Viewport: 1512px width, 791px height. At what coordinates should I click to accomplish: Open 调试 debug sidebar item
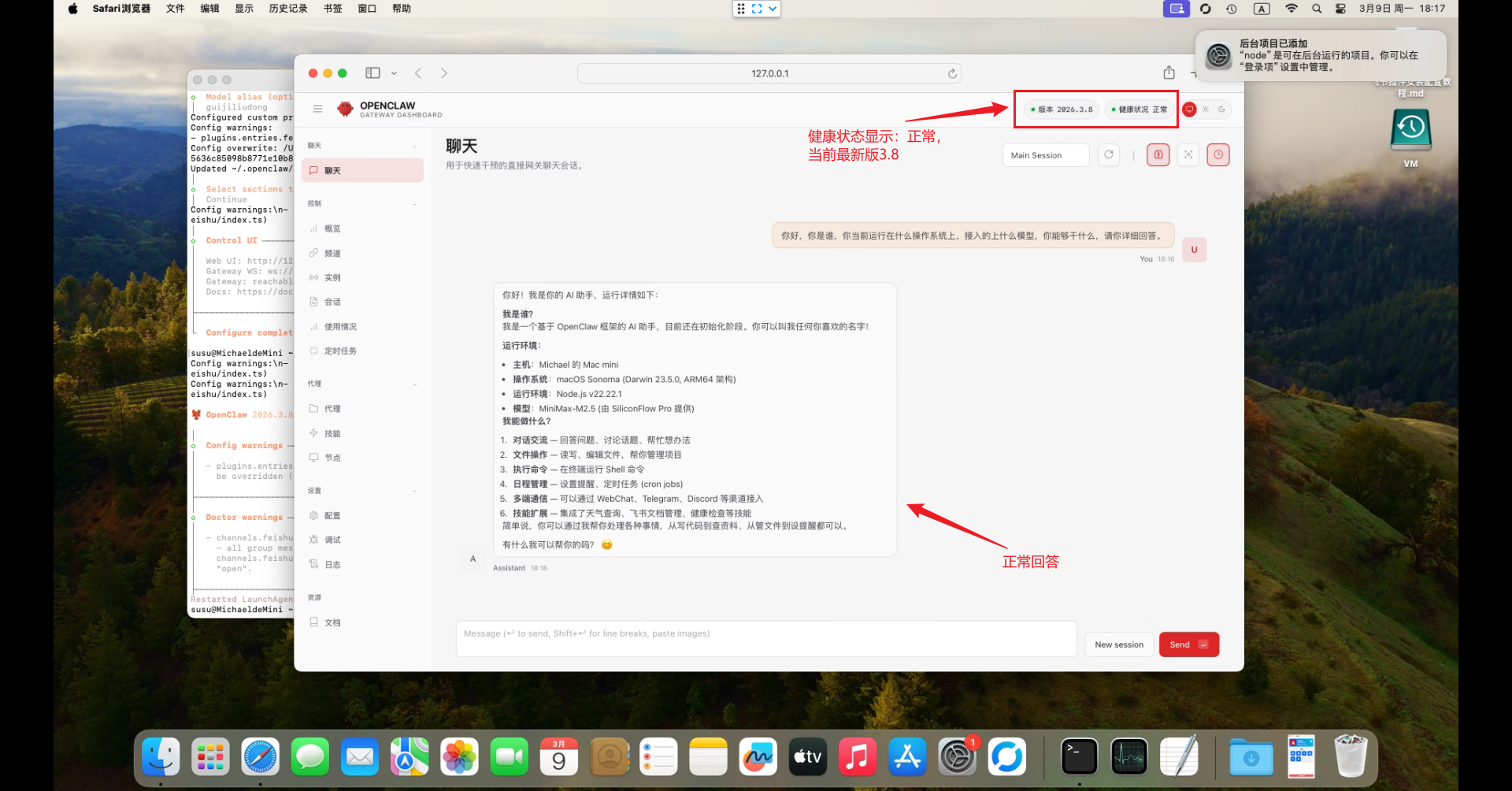[362, 540]
